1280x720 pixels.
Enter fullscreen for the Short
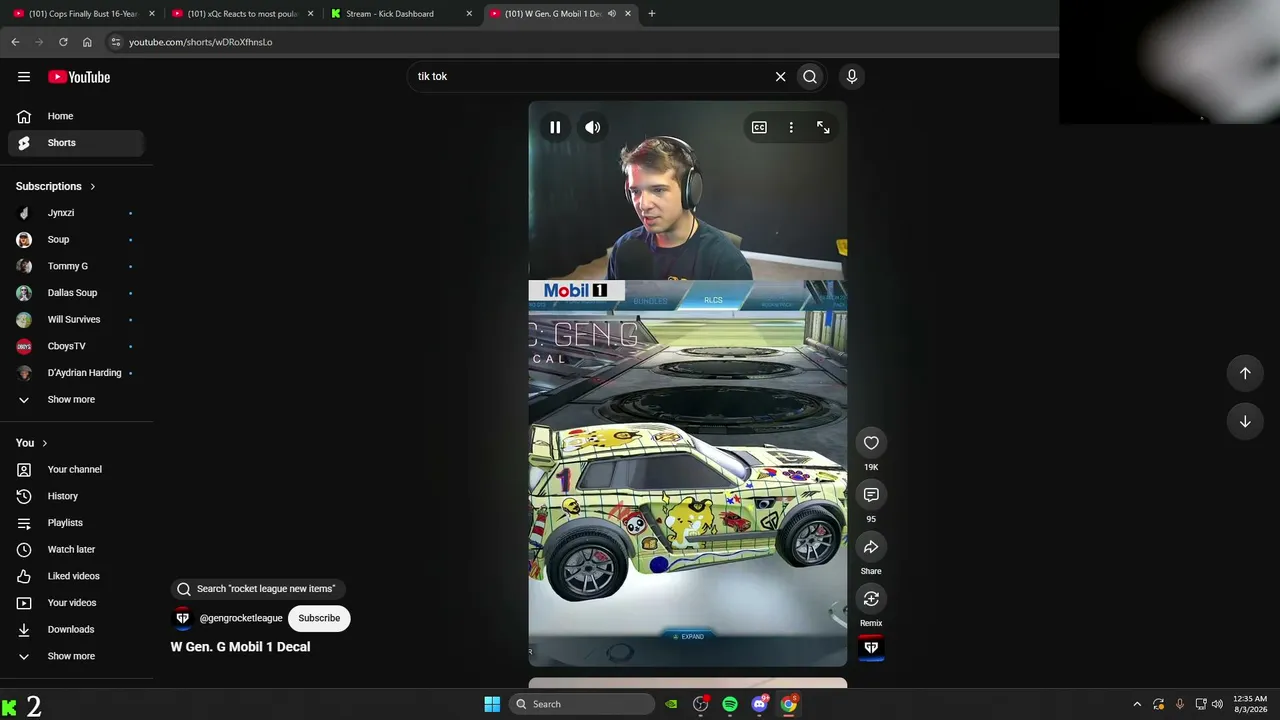point(823,128)
